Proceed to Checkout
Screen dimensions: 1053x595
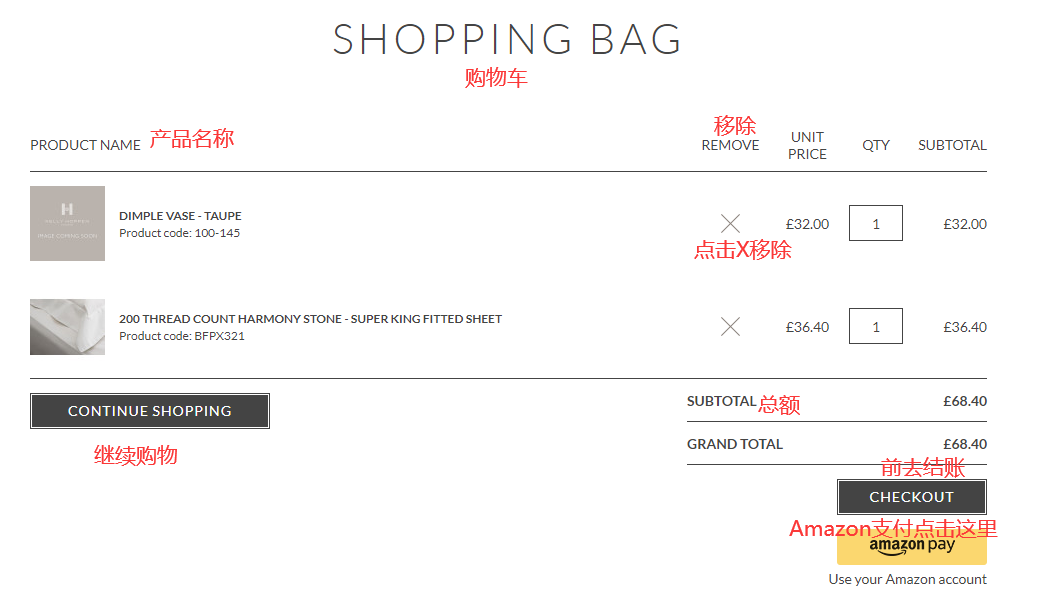(x=911, y=497)
